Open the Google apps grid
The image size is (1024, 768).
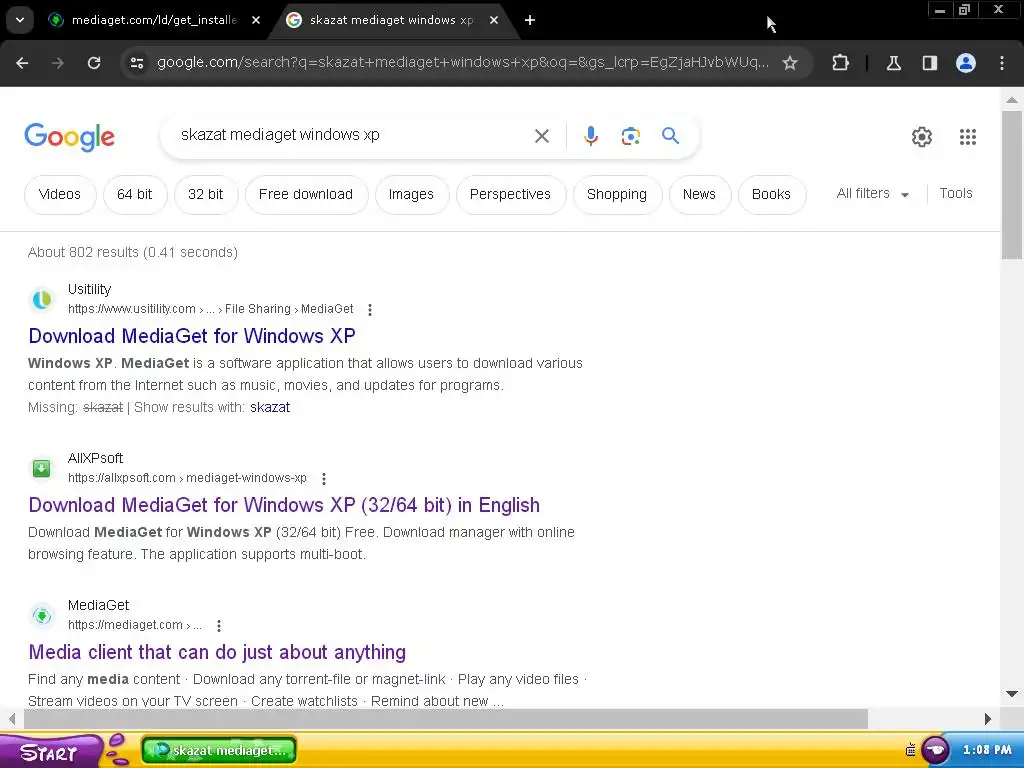tap(967, 136)
